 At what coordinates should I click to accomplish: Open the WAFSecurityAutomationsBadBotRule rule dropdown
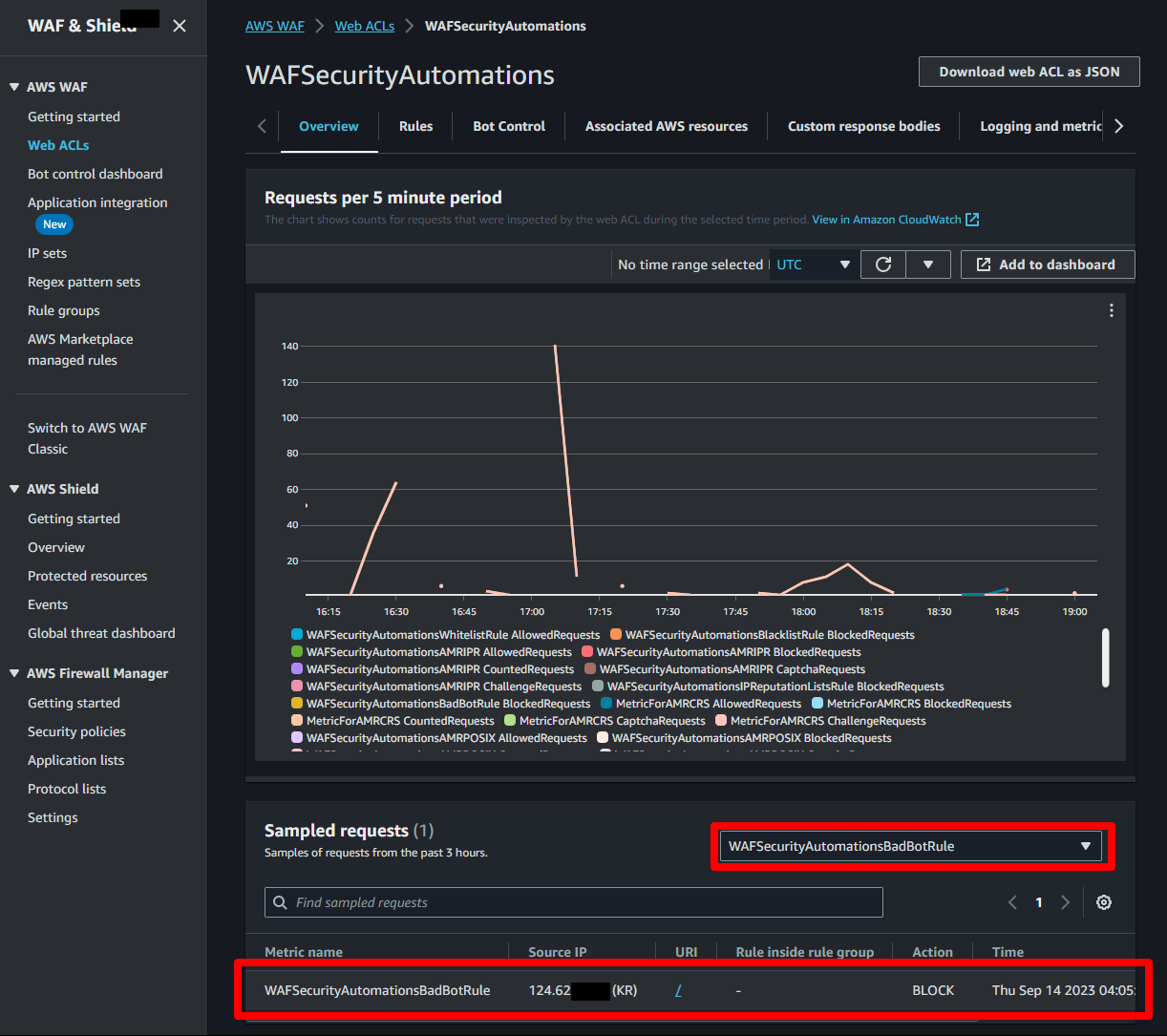(x=910, y=846)
